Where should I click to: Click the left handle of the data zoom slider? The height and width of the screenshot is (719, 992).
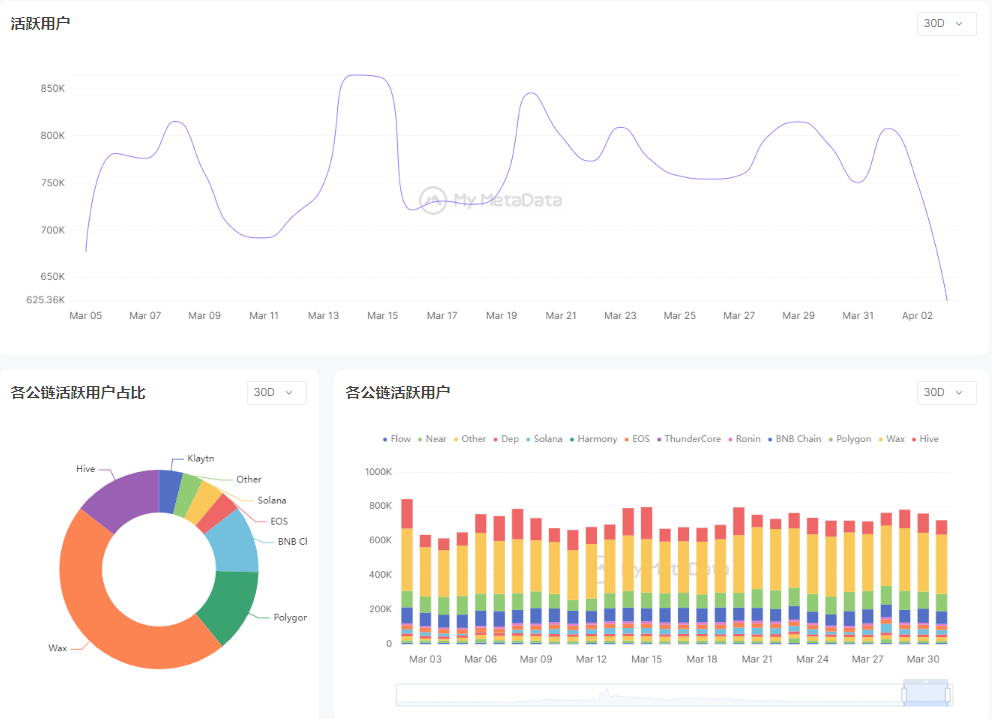pyautogui.click(x=904, y=694)
